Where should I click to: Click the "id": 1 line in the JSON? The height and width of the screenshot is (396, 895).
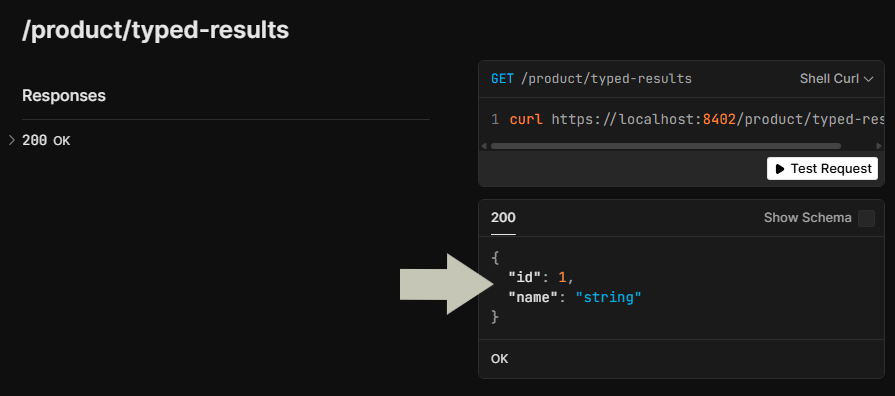[x=541, y=277]
